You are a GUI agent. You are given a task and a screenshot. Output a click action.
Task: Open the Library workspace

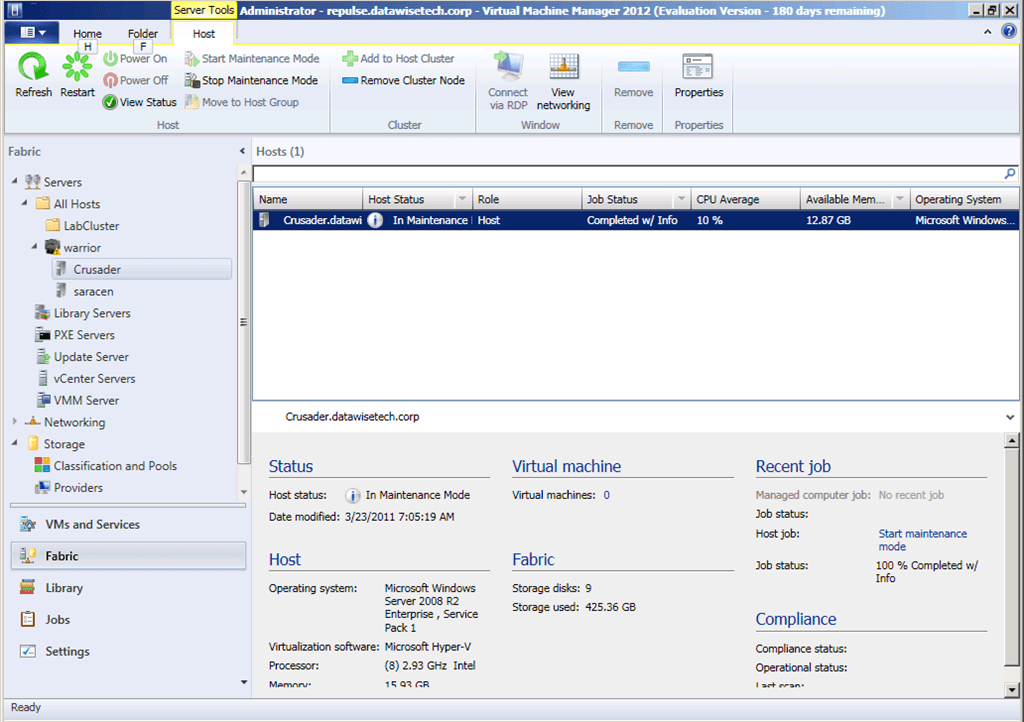point(128,588)
